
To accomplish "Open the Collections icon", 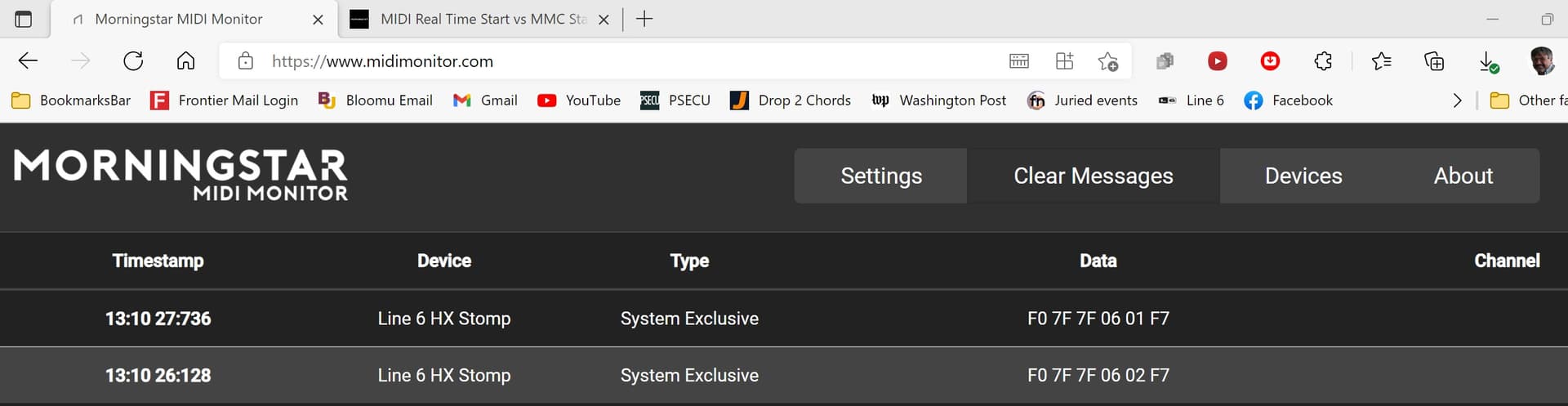I will pyautogui.click(x=1433, y=61).
